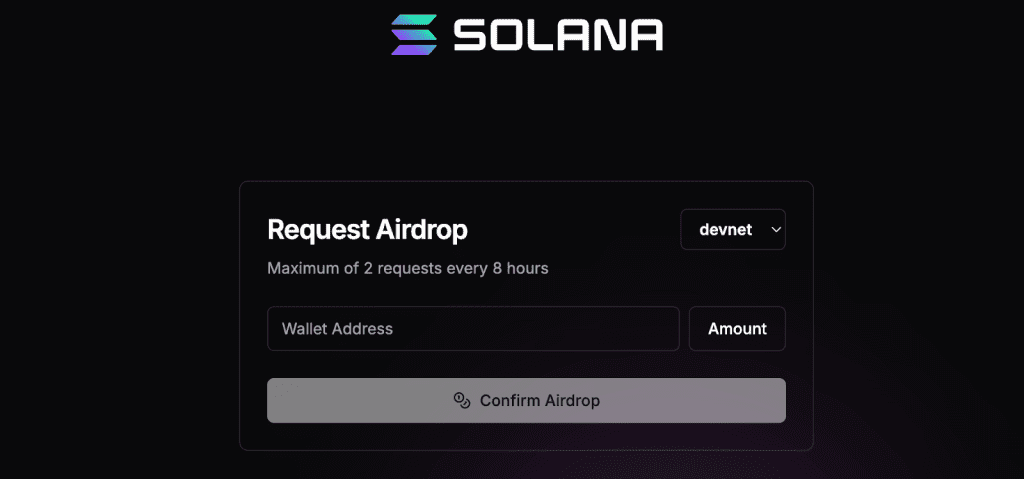Click the middle bar of Solana logo
Viewport: 1024px width, 479px height.
pyautogui.click(x=413, y=34)
